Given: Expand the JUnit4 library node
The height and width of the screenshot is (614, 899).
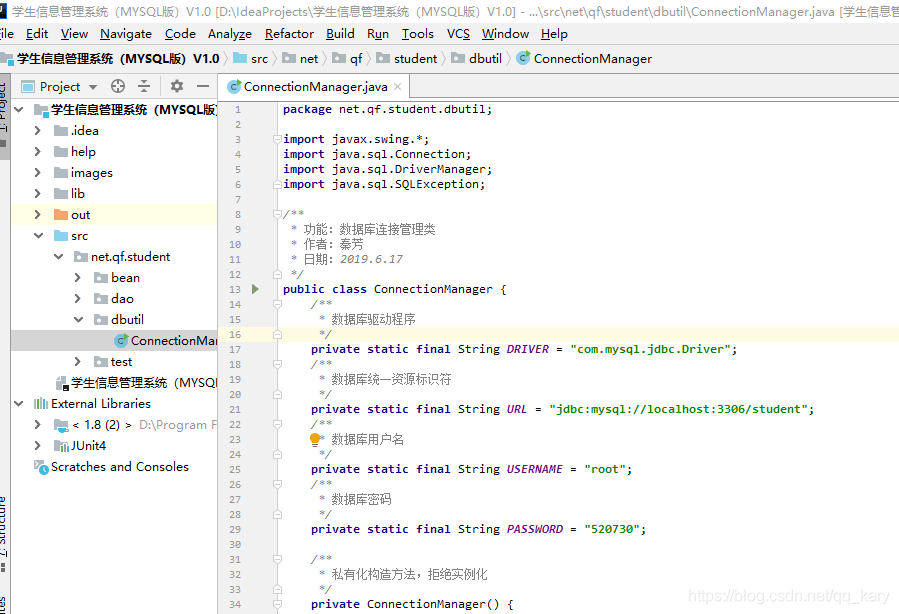Looking at the screenshot, I should 38,446.
